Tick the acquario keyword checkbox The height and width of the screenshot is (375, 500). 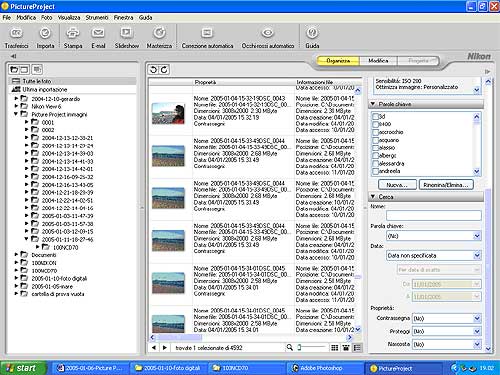click(376, 140)
